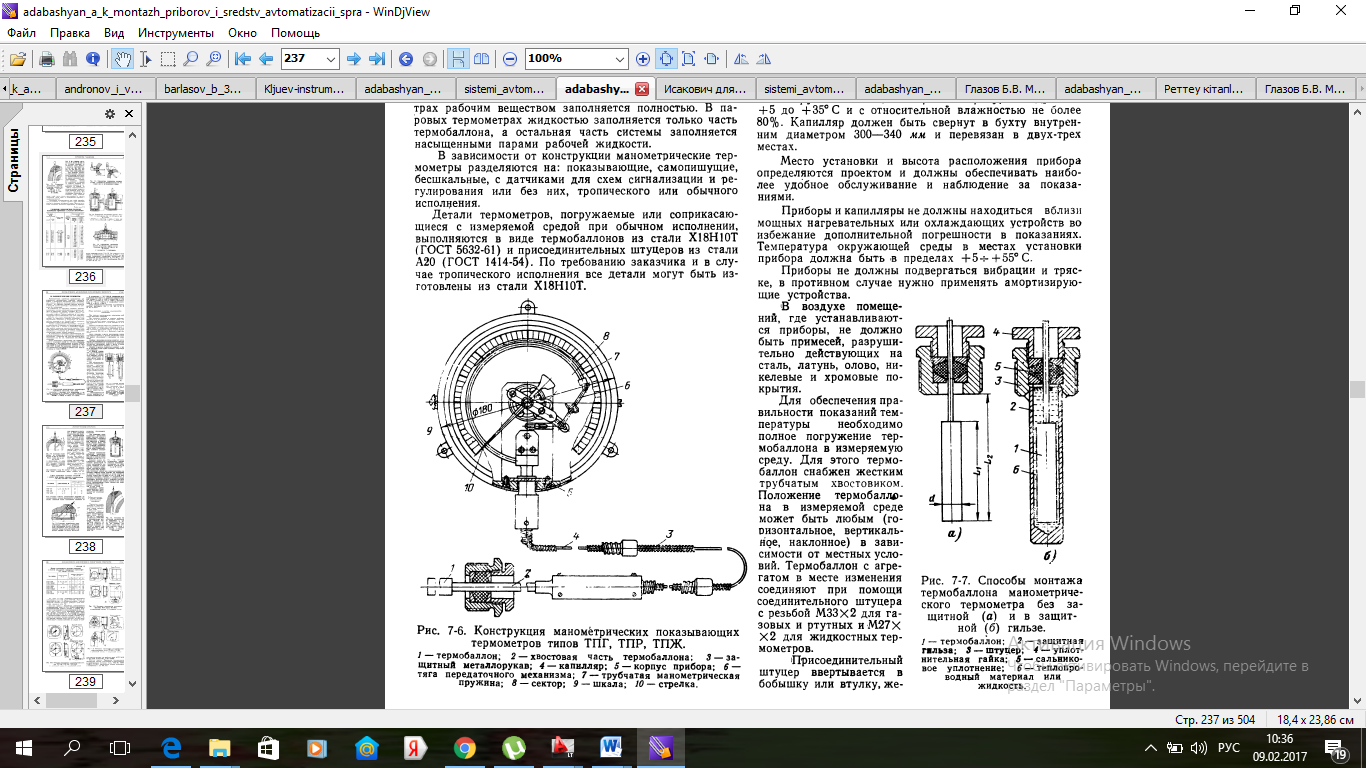Viewport: 1366px width, 768px height.
Task: Rotate the page left
Action: pos(741,58)
